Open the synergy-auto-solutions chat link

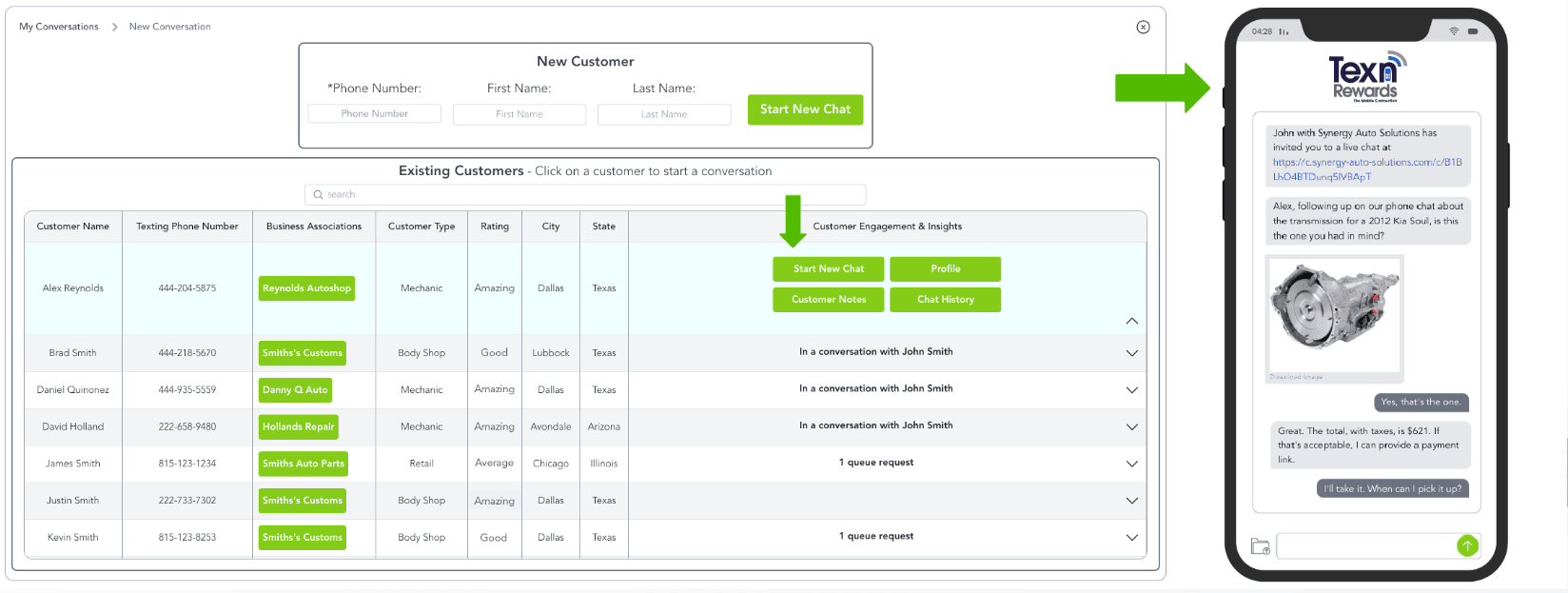pyautogui.click(x=1367, y=169)
